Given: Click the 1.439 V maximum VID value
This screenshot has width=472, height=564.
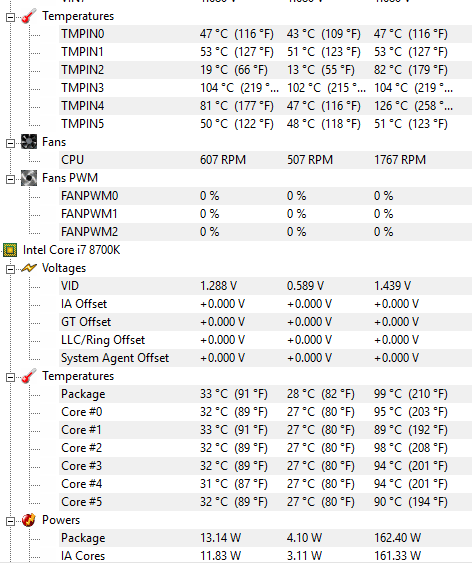Looking at the screenshot, I should point(392,286).
